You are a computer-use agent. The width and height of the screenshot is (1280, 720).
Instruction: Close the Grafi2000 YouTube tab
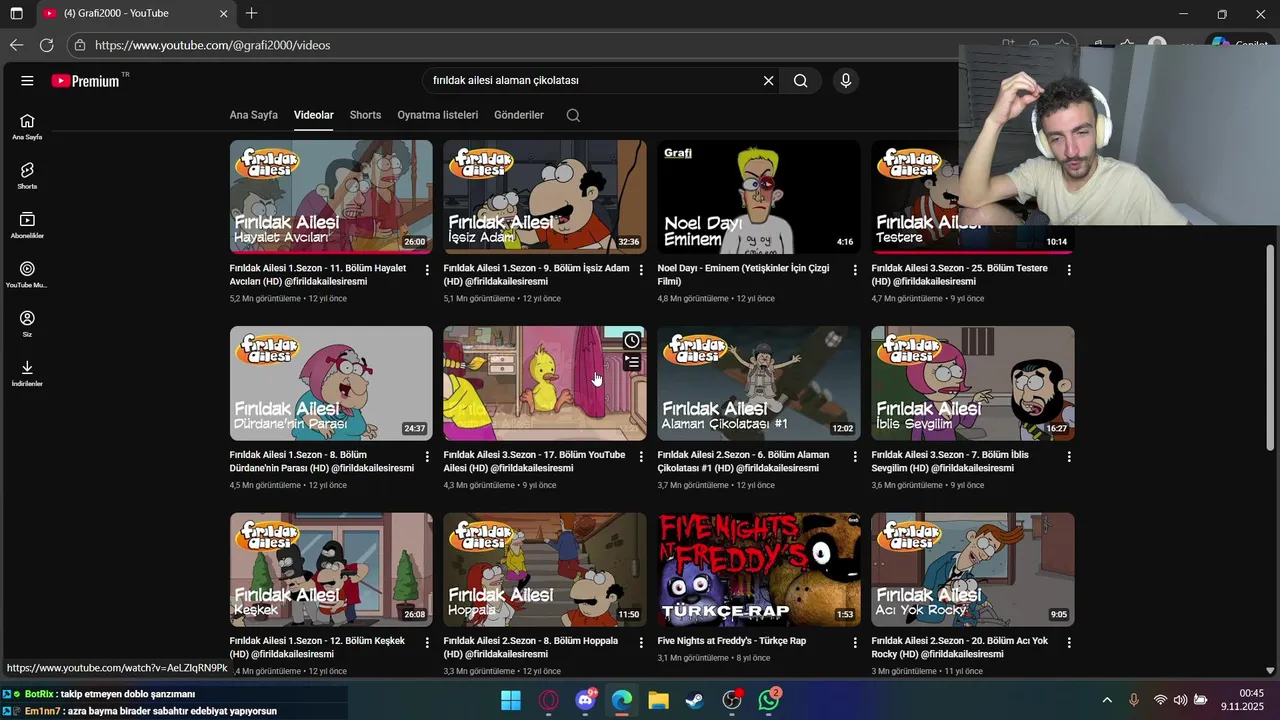pos(223,14)
